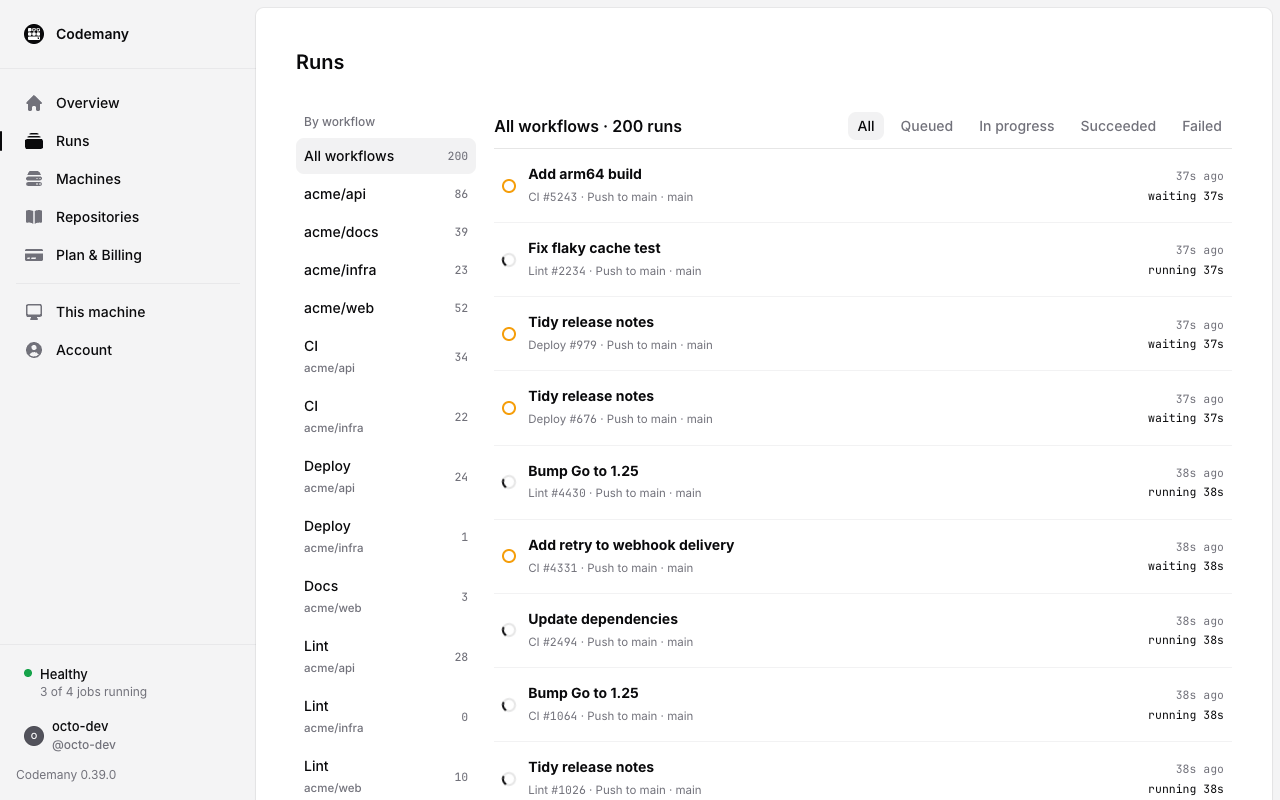Select All workflows filter
The height and width of the screenshot is (800, 1280).
(386, 156)
